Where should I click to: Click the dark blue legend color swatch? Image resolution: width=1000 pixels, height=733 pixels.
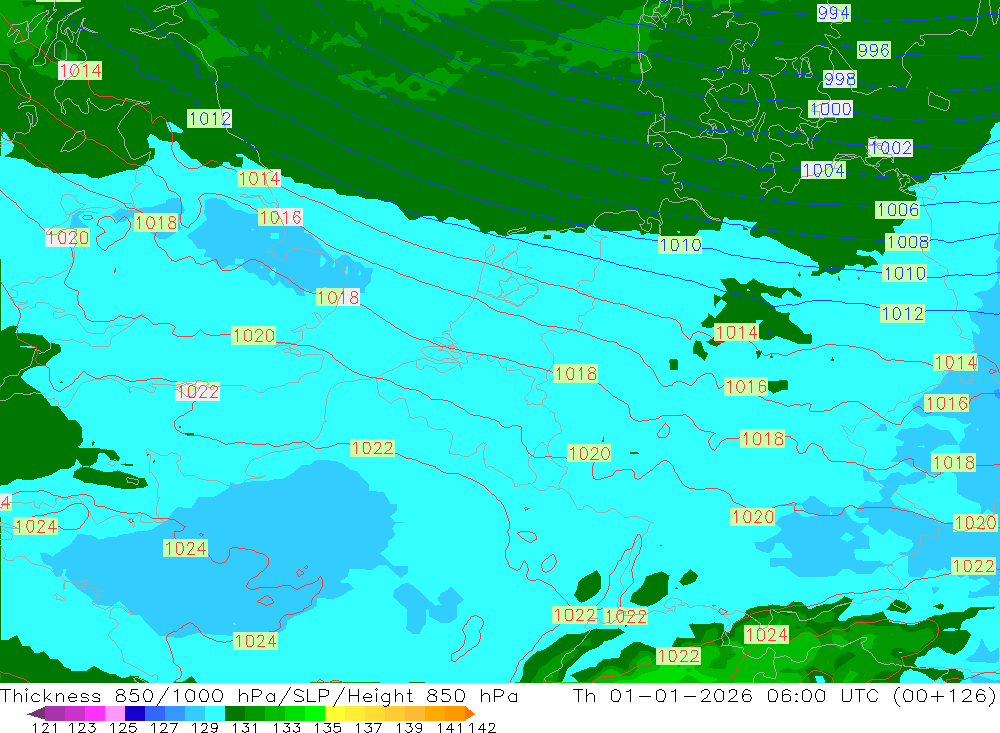click(135, 713)
